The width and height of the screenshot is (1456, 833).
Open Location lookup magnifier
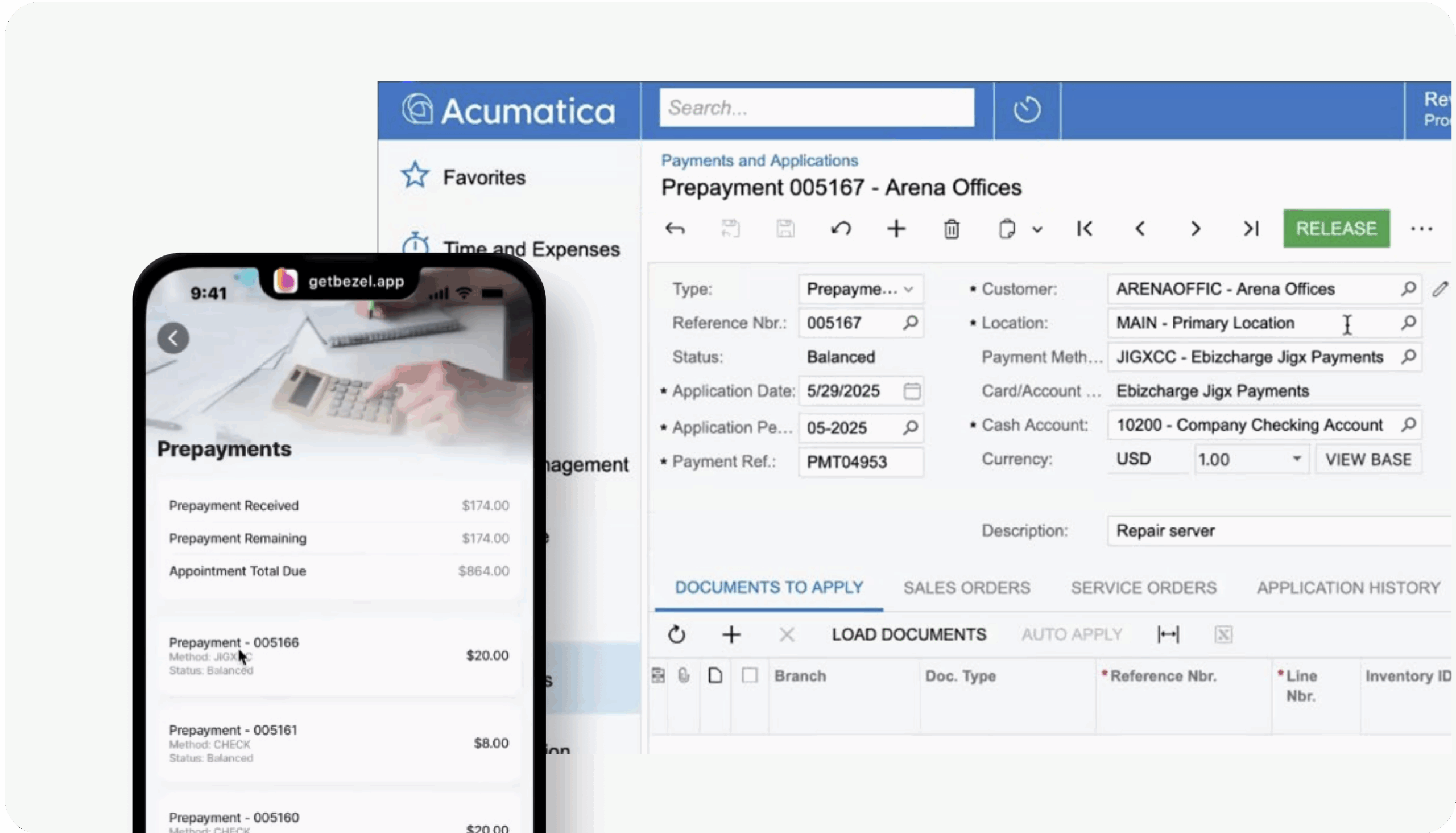coord(1408,323)
